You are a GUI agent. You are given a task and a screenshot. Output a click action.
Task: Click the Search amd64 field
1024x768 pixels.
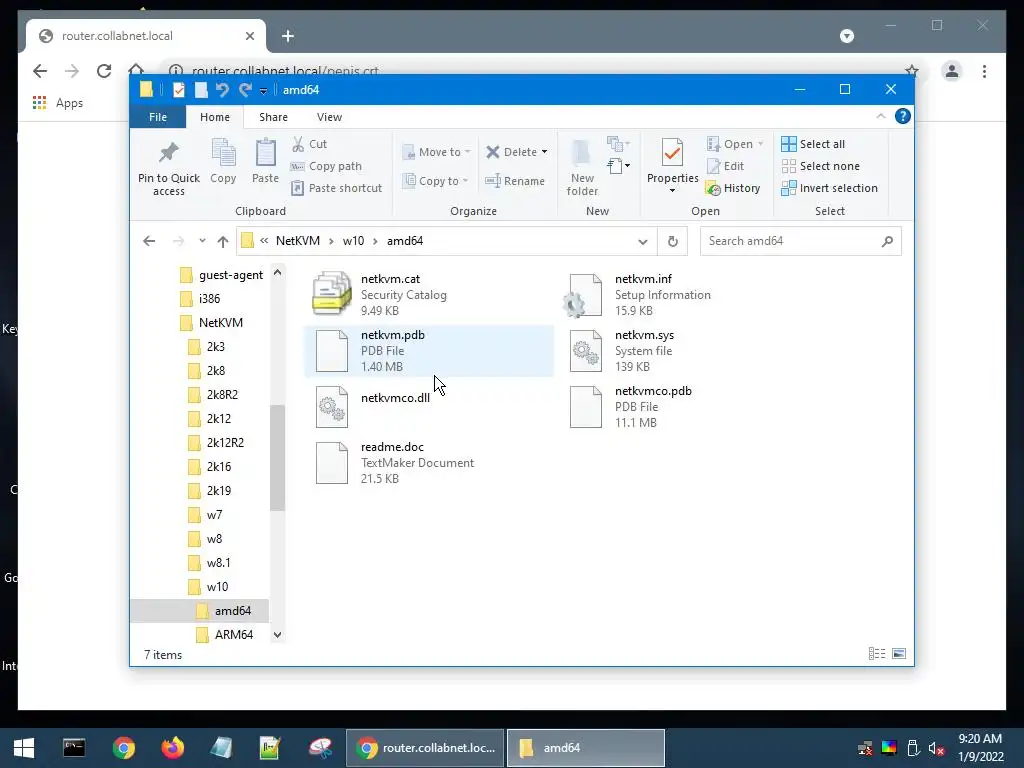(801, 241)
